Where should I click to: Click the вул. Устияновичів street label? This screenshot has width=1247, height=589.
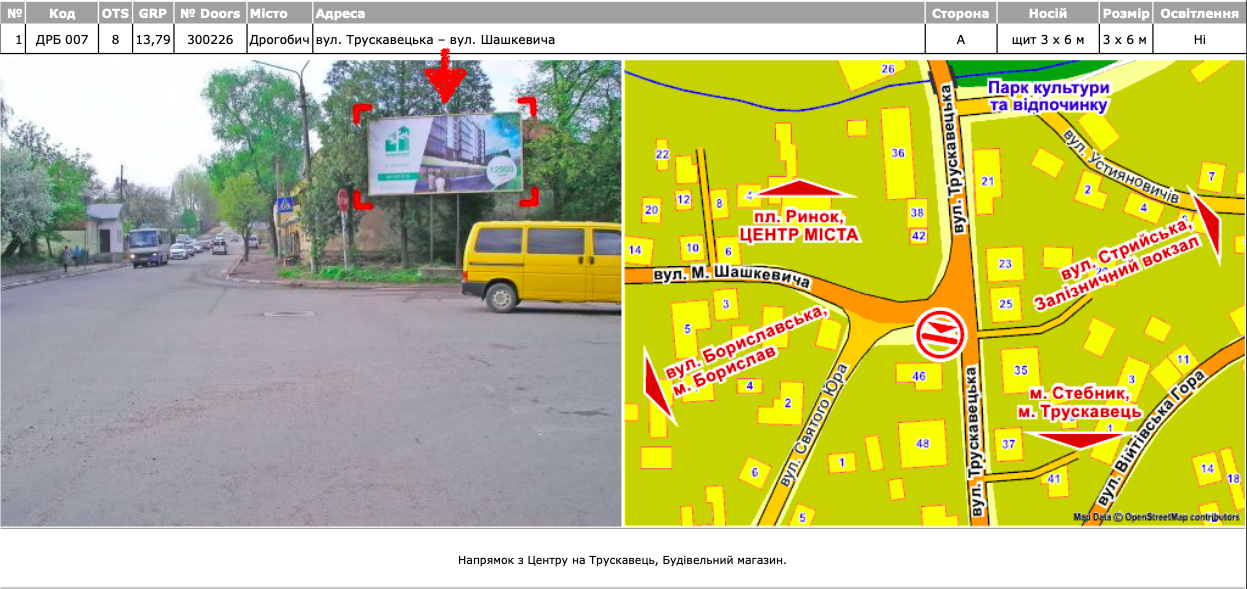pos(1120,166)
